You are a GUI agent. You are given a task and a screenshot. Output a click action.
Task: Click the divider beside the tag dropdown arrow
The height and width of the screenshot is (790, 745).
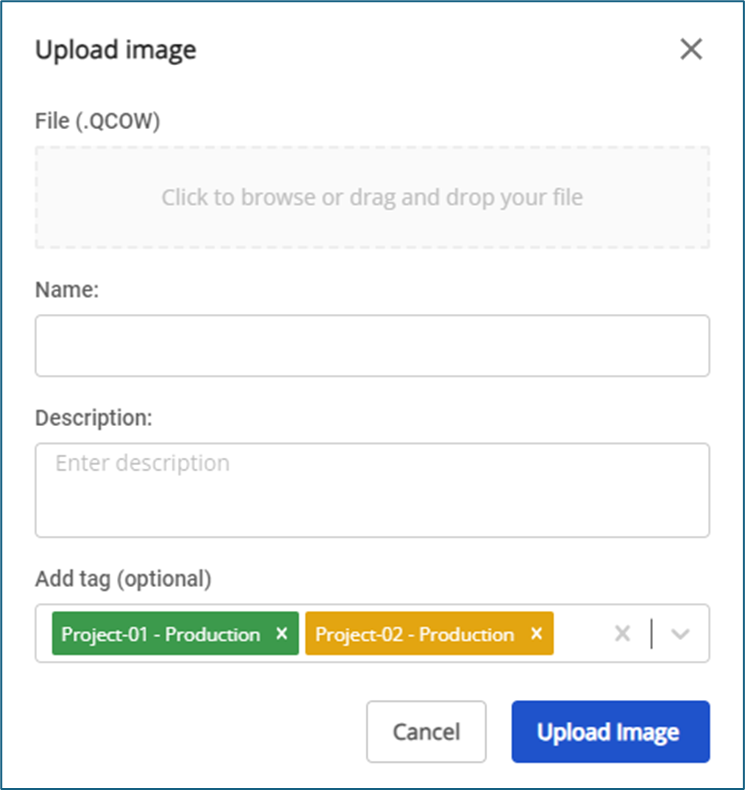(652, 634)
